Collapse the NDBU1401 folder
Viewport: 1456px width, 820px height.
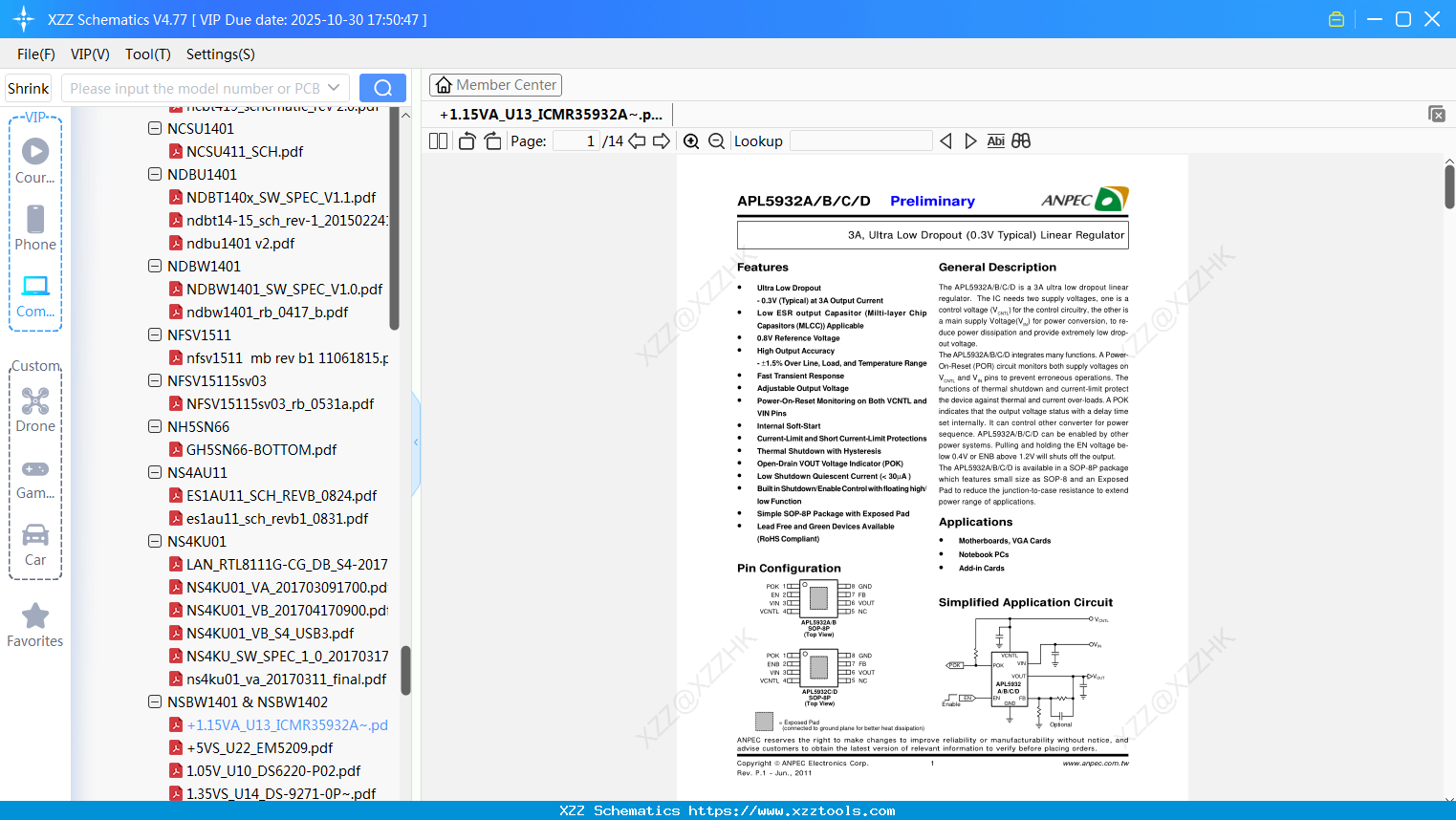pos(155,174)
